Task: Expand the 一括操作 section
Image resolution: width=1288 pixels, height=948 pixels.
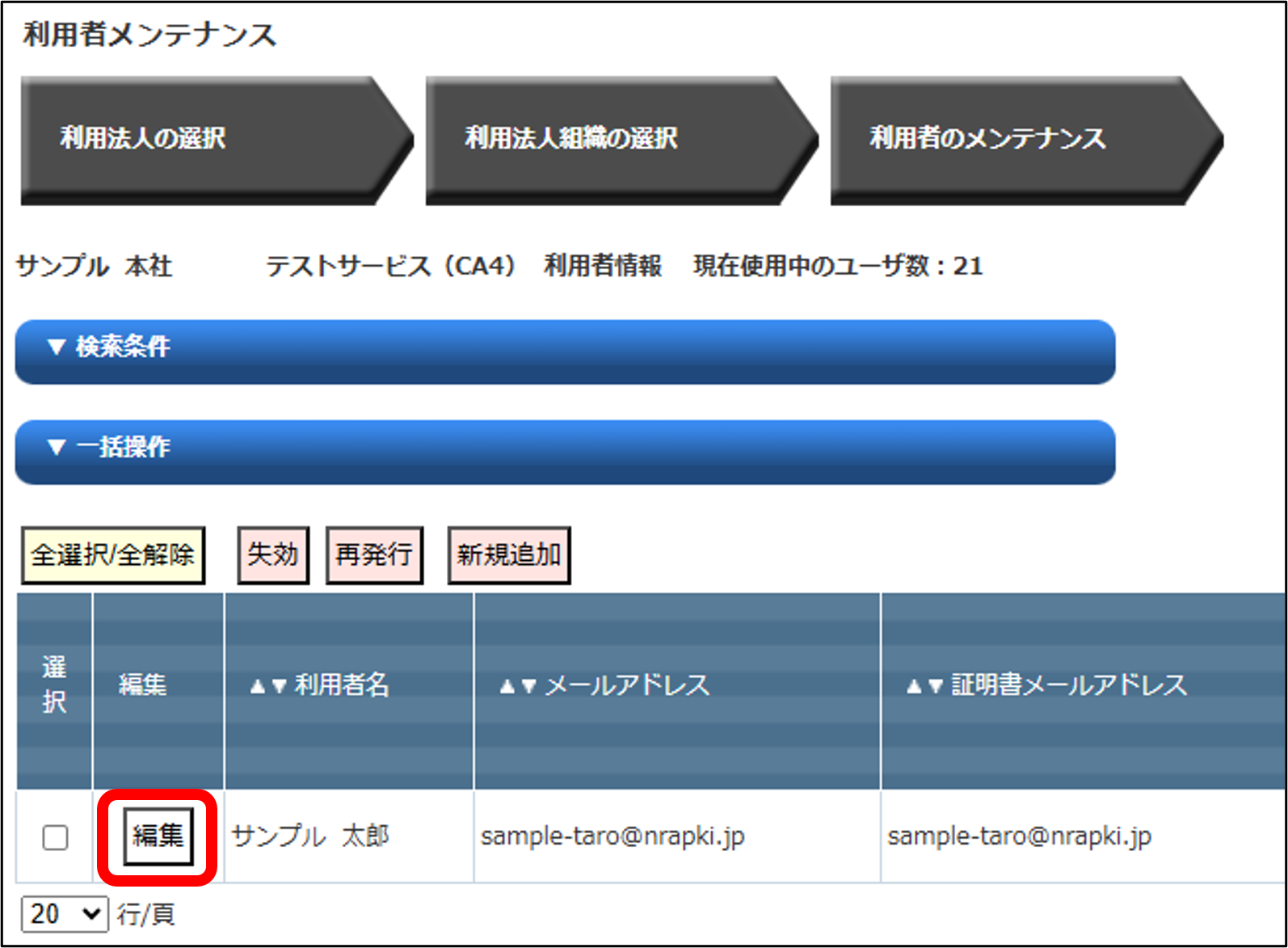Action: (565, 452)
